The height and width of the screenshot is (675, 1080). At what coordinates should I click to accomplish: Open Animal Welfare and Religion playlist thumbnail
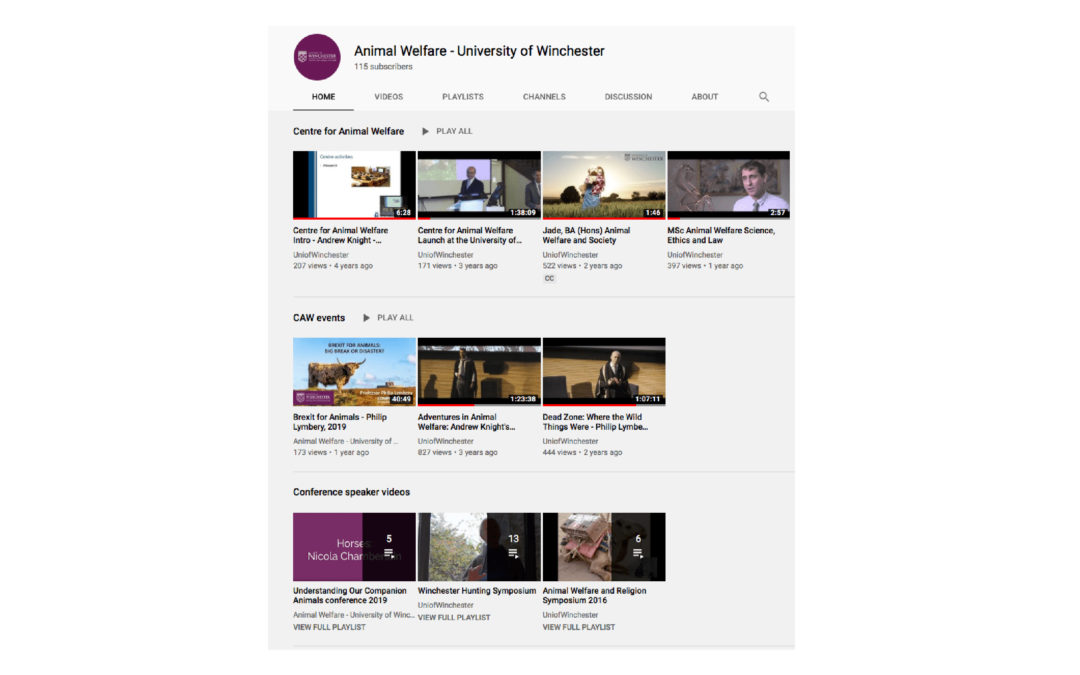point(604,547)
